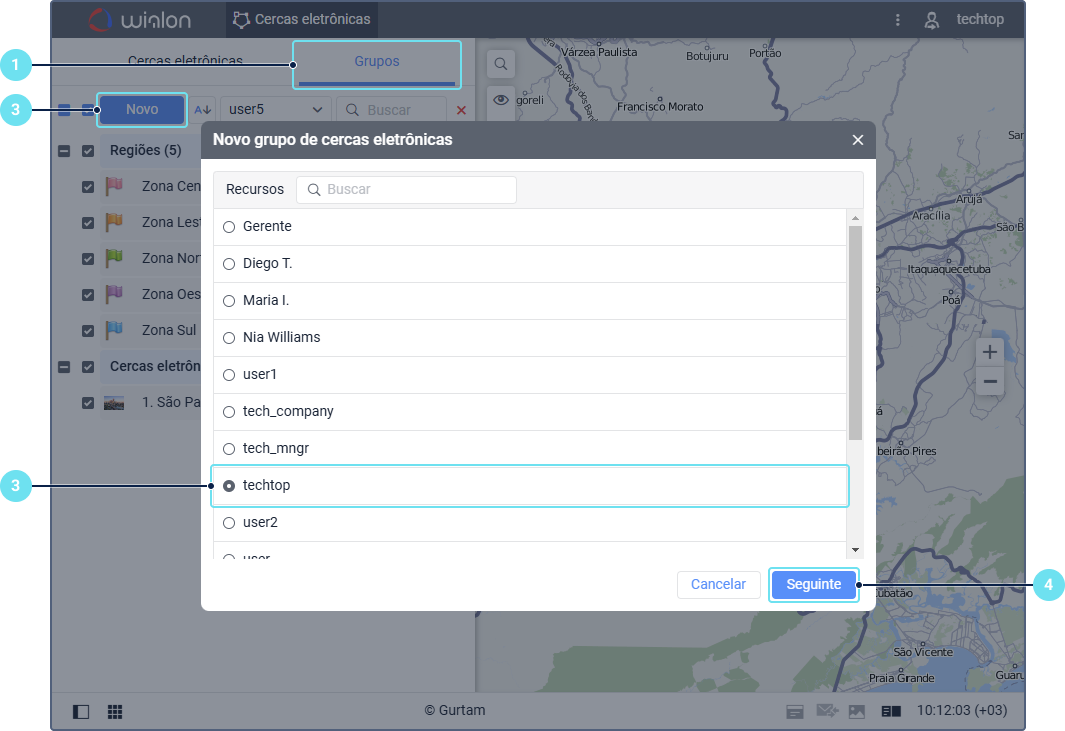Toggle the eye visibility icon on map

click(501, 98)
